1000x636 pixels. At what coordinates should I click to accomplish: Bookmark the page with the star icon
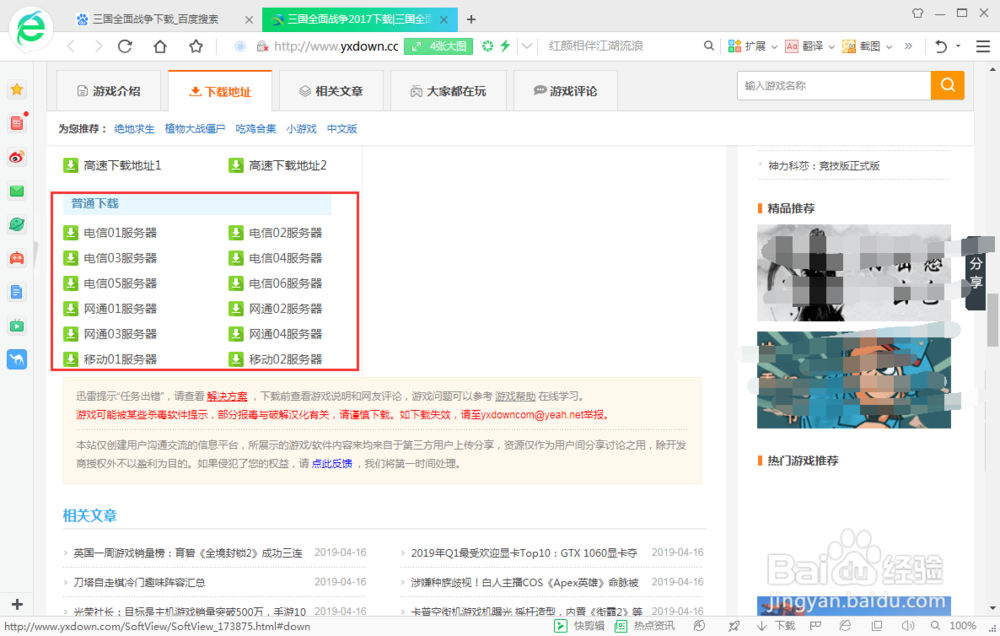click(x=196, y=45)
